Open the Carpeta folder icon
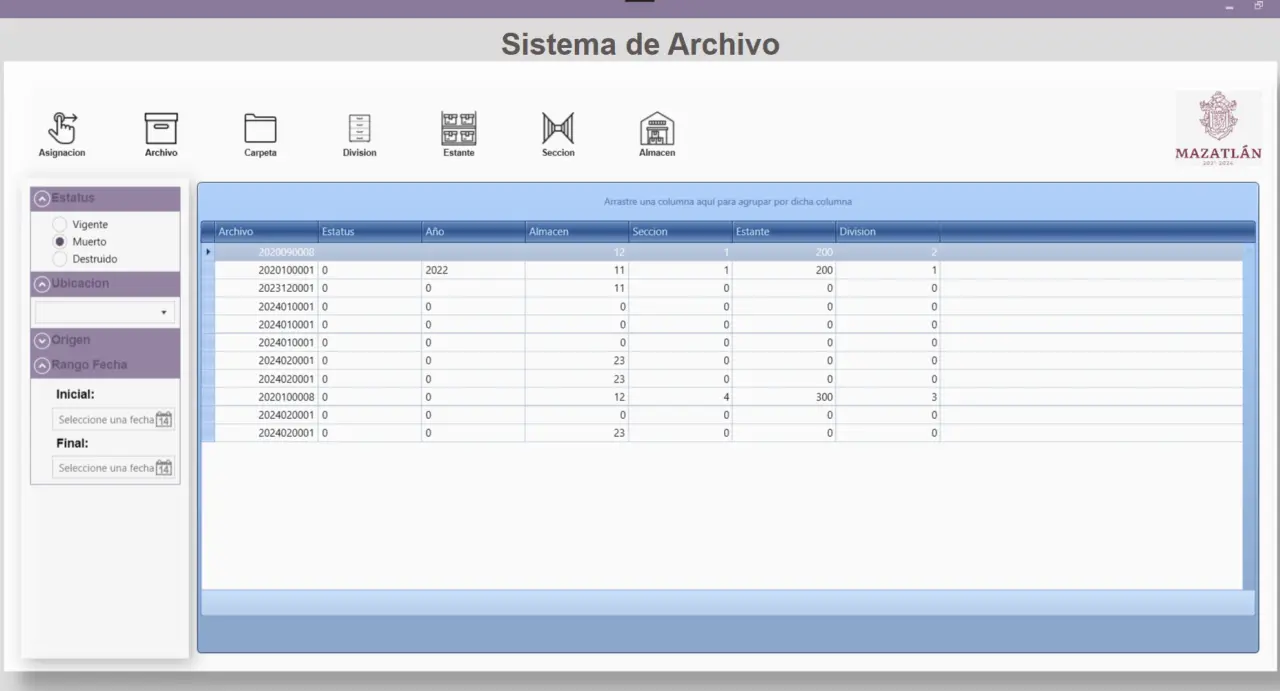Screen dimensions: 1280x691 pyautogui.click(x=260, y=129)
